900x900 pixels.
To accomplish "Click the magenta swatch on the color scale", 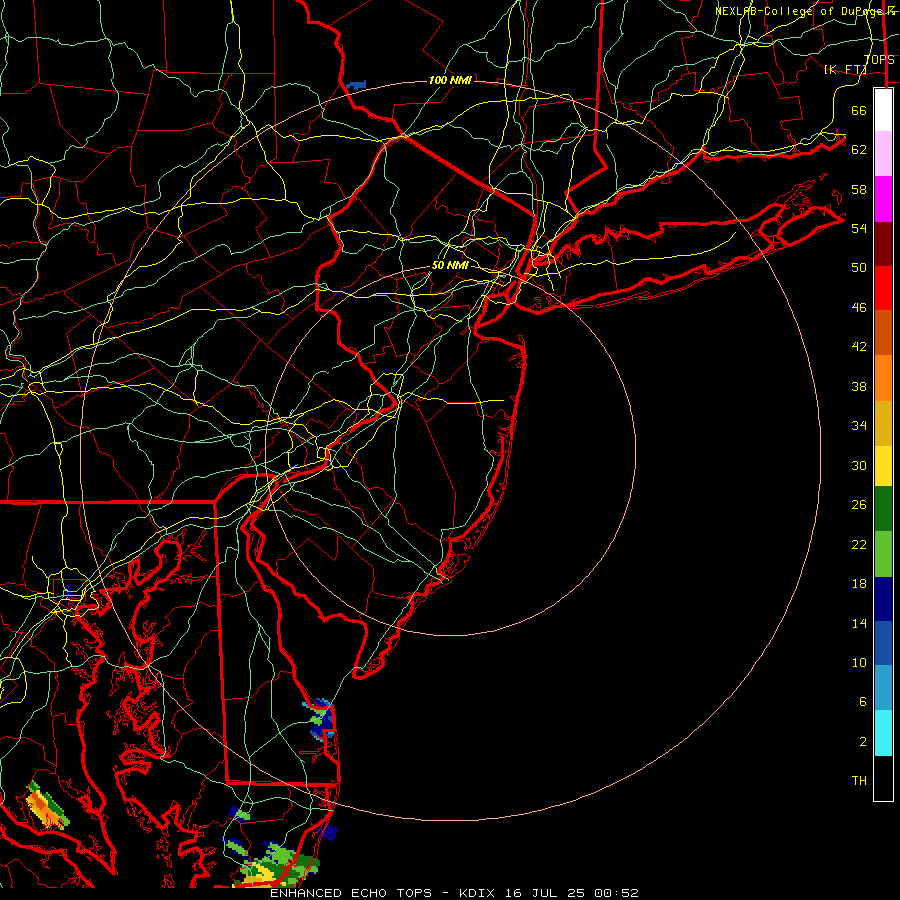I will click(x=883, y=199).
